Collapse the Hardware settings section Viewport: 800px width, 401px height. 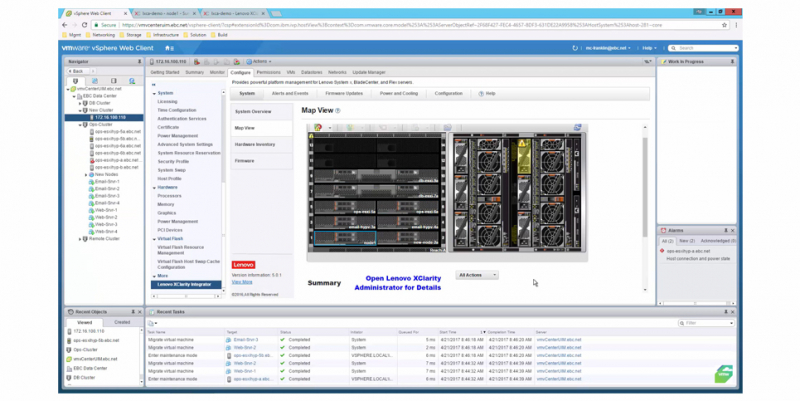tap(154, 188)
